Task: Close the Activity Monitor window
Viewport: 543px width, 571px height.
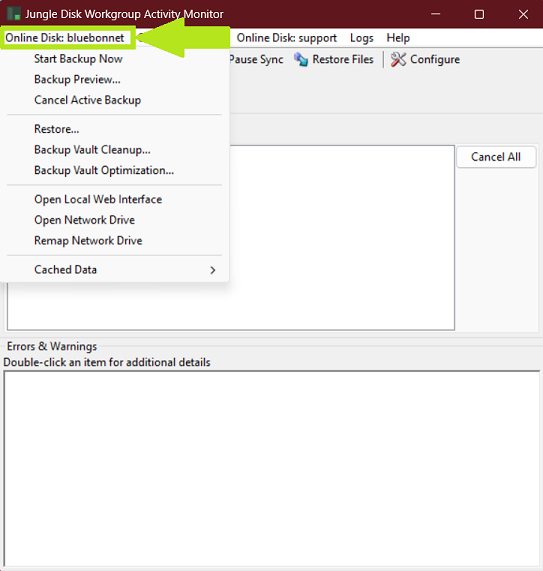Action: (x=523, y=14)
